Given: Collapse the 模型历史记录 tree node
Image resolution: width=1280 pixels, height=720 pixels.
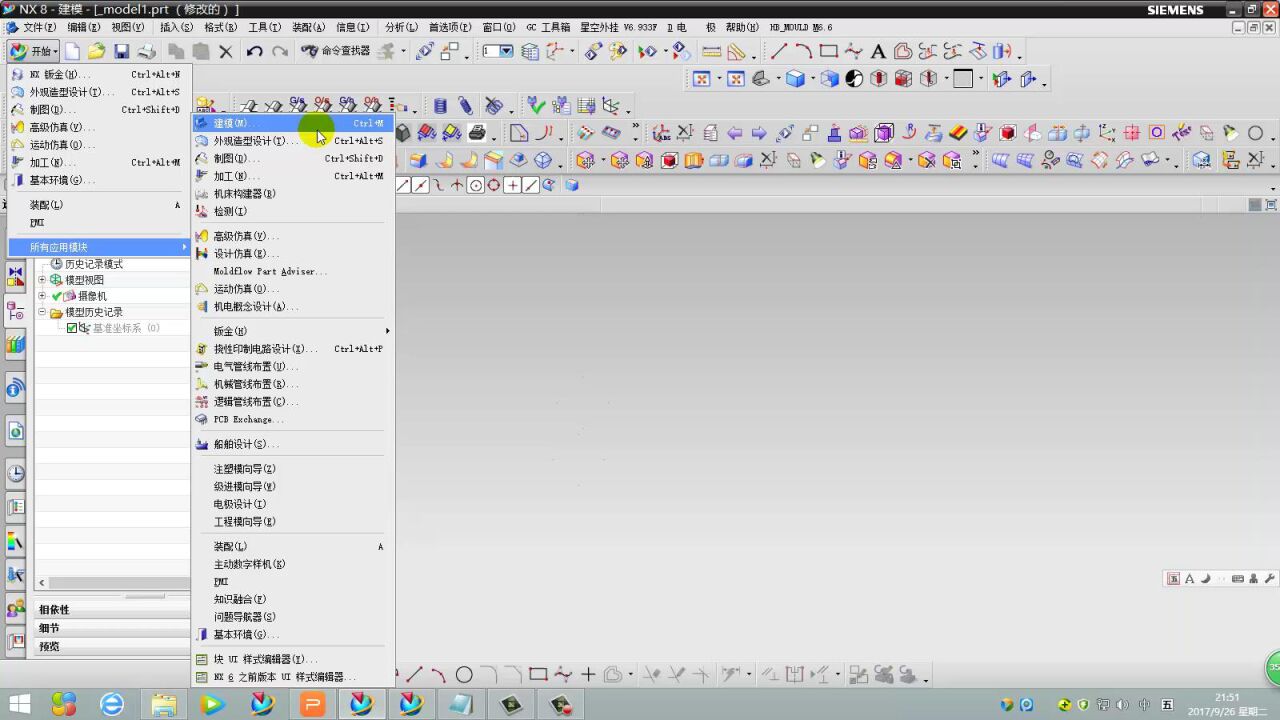Looking at the screenshot, I should point(42,312).
